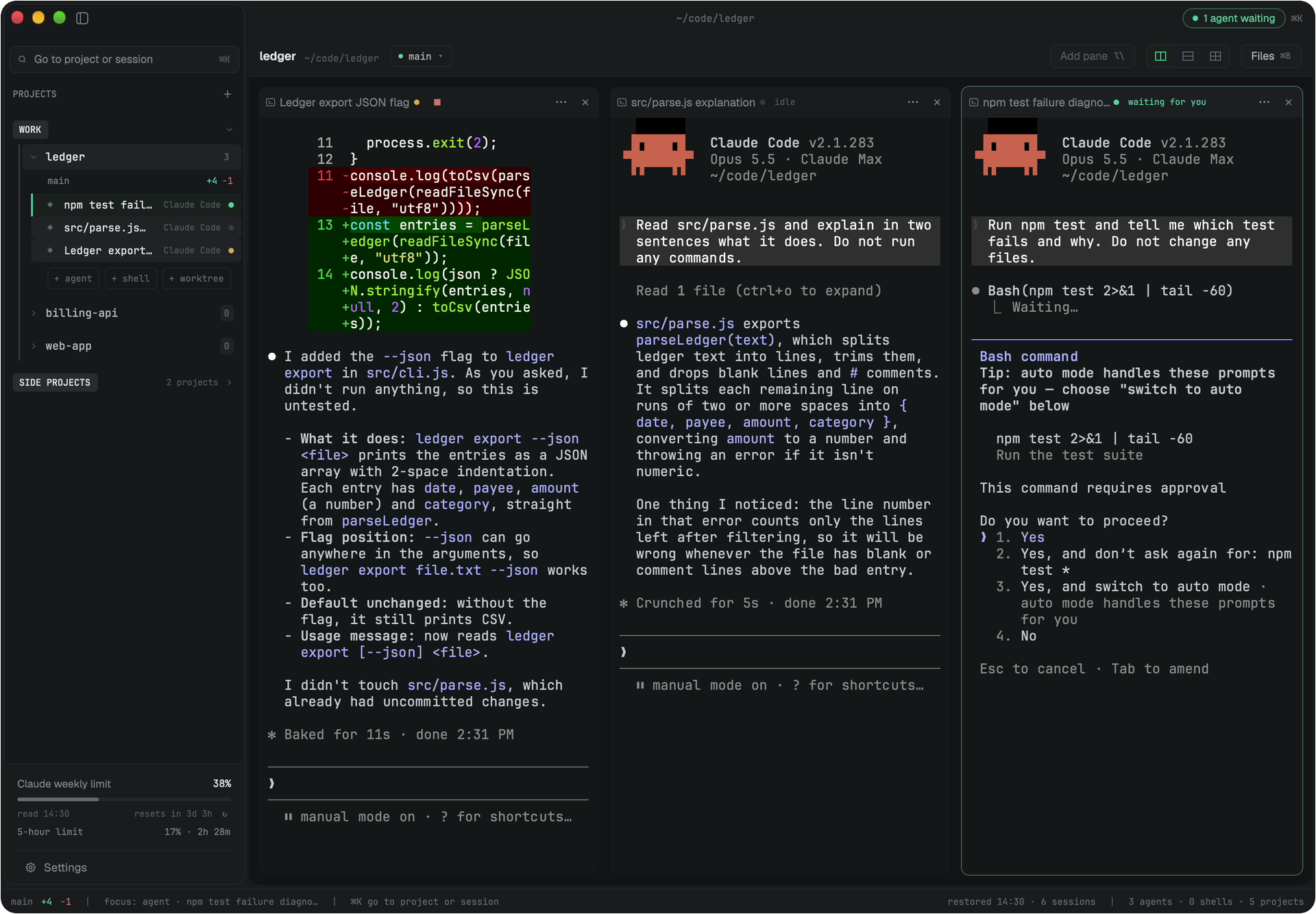This screenshot has height=914, width=1316.
Task: Add a new shell to ledger
Action: (x=131, y=279)
